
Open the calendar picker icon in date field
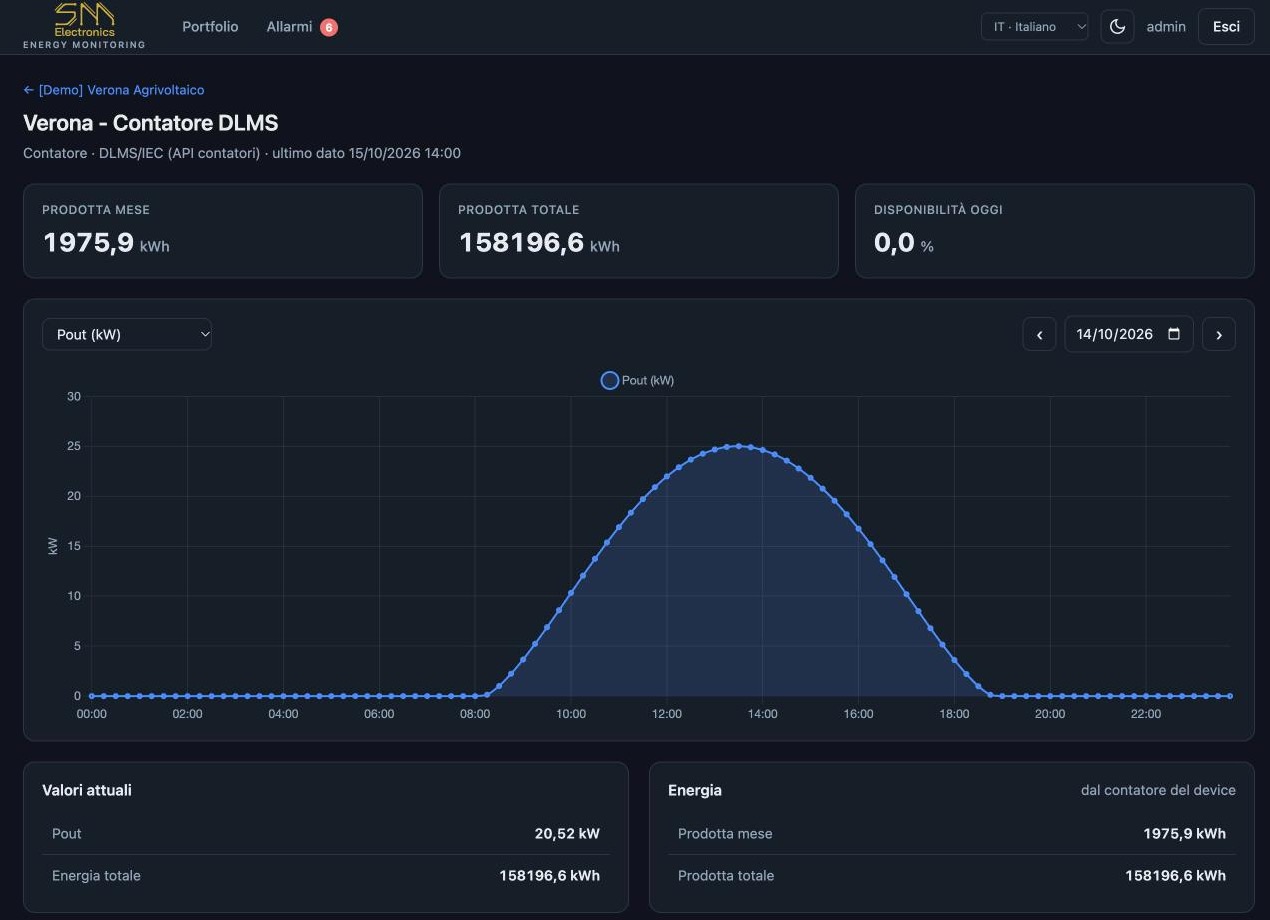[1174, 334]
